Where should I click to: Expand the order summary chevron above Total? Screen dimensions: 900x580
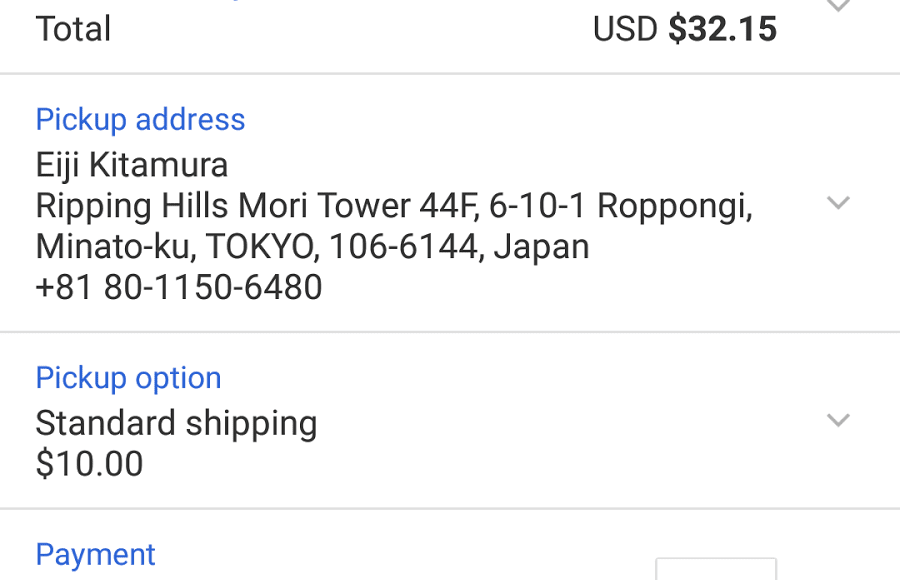click(x=838, y=8)
